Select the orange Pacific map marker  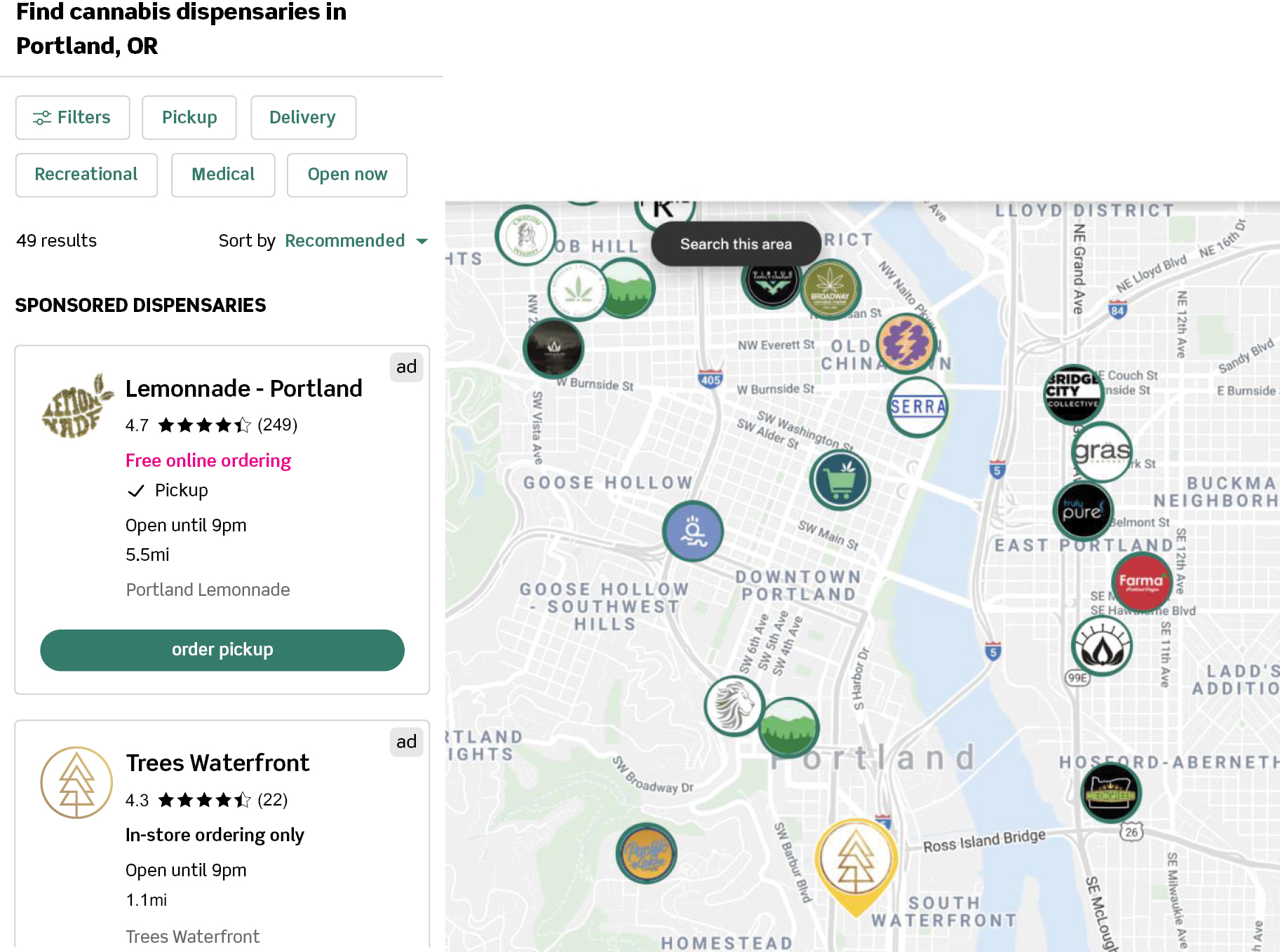pyautogui.click(x=647, y=853)
